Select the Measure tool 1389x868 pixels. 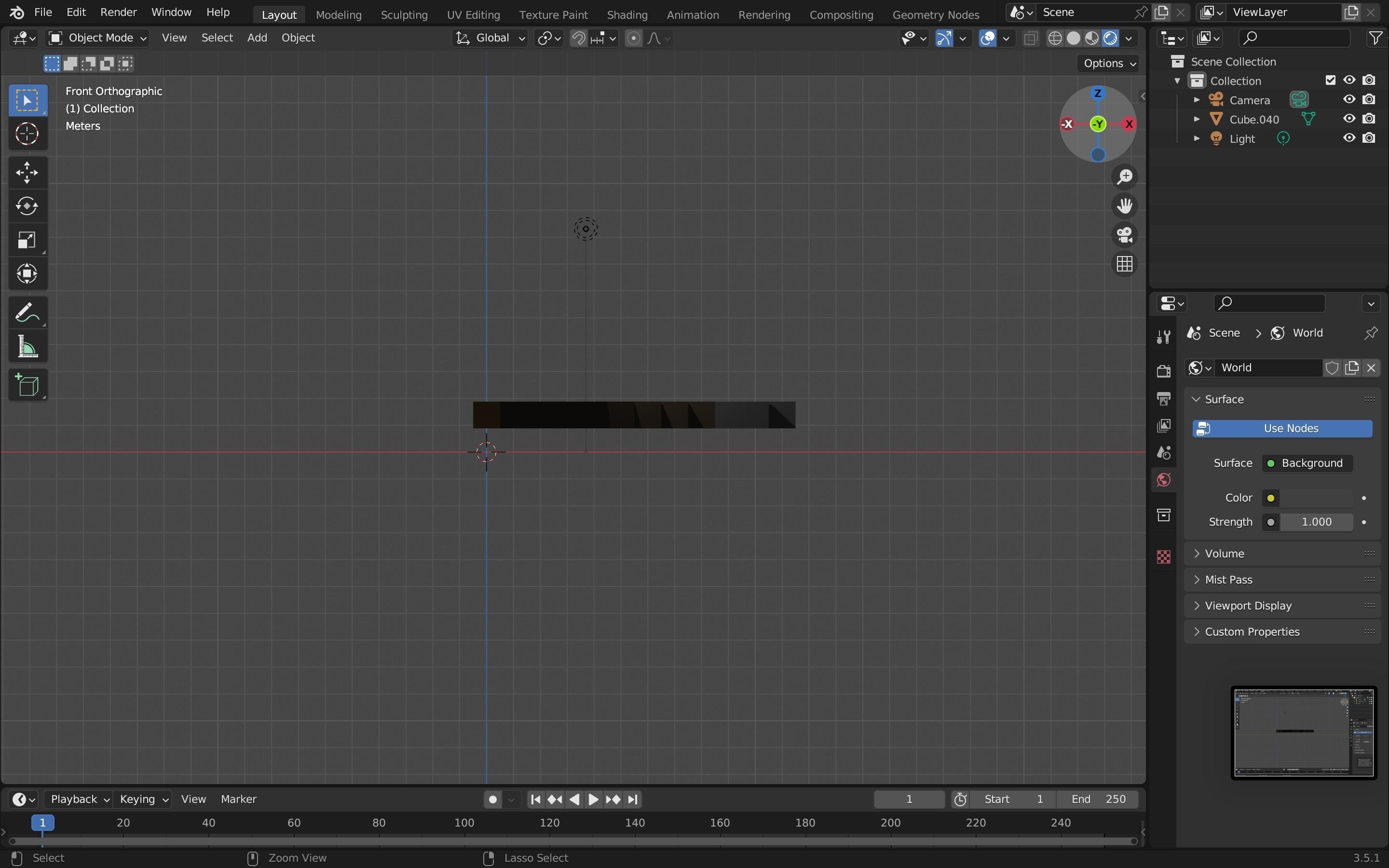[27, 347]
